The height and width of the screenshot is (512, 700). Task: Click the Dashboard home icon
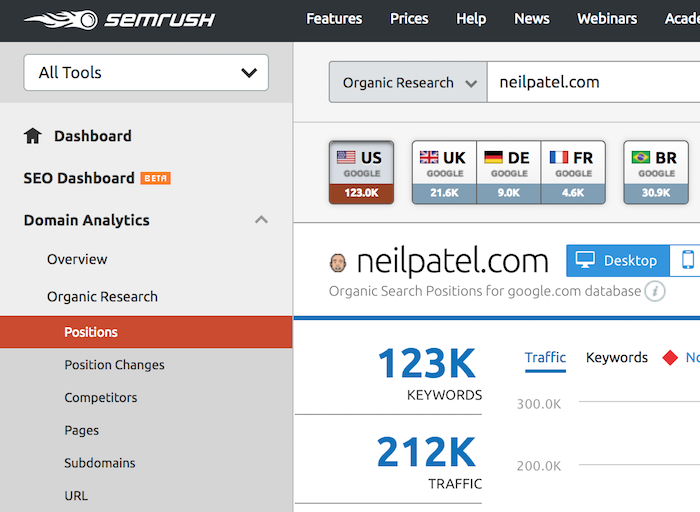click(33, 136)
